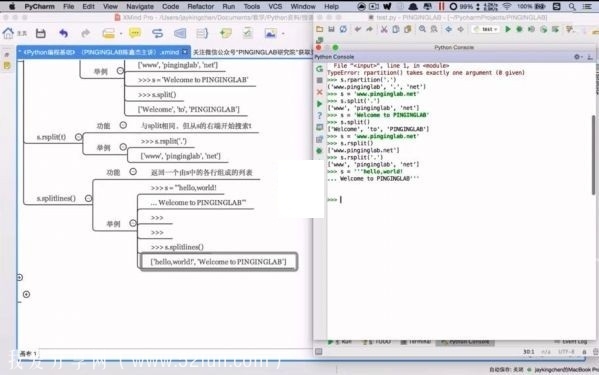Click Save All in PyCharm toolbar
The width and height of the screenshot is (599, 375).
click(x=331, y=29)
